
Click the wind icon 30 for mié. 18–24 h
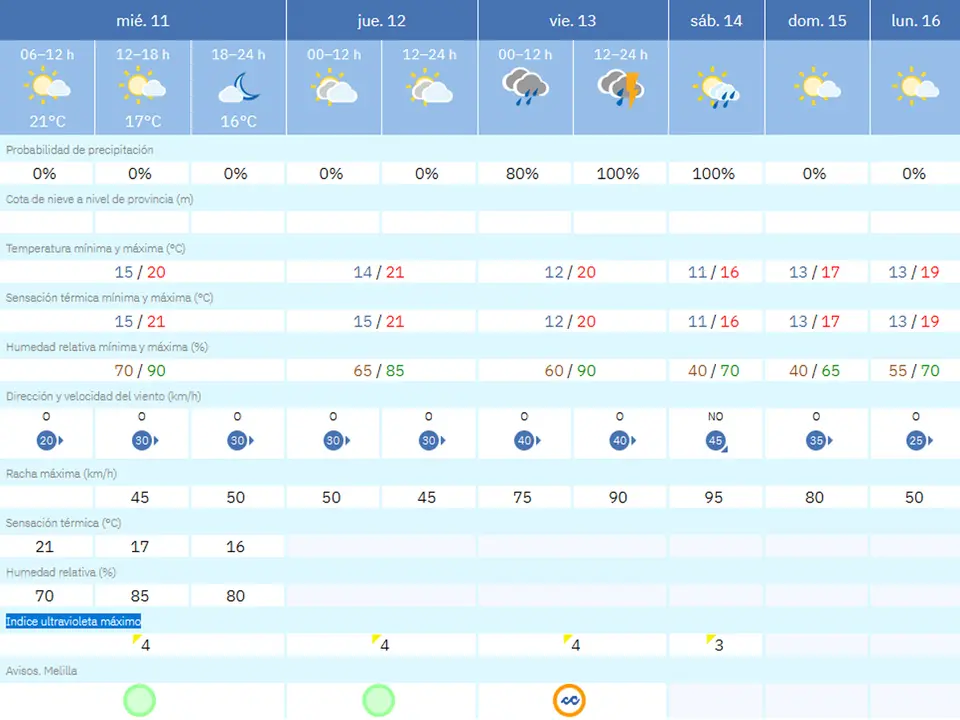tap(241, 440)
